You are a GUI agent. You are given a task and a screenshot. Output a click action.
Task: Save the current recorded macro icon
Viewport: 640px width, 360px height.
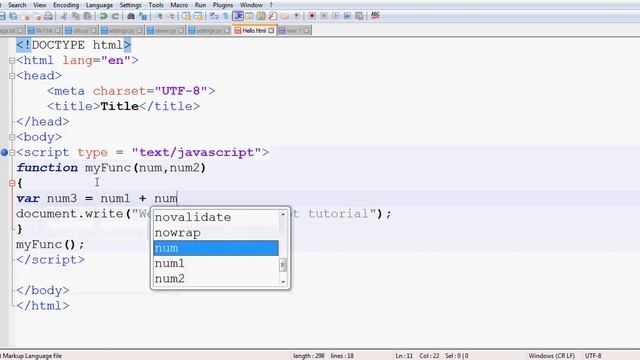(359, 16)
